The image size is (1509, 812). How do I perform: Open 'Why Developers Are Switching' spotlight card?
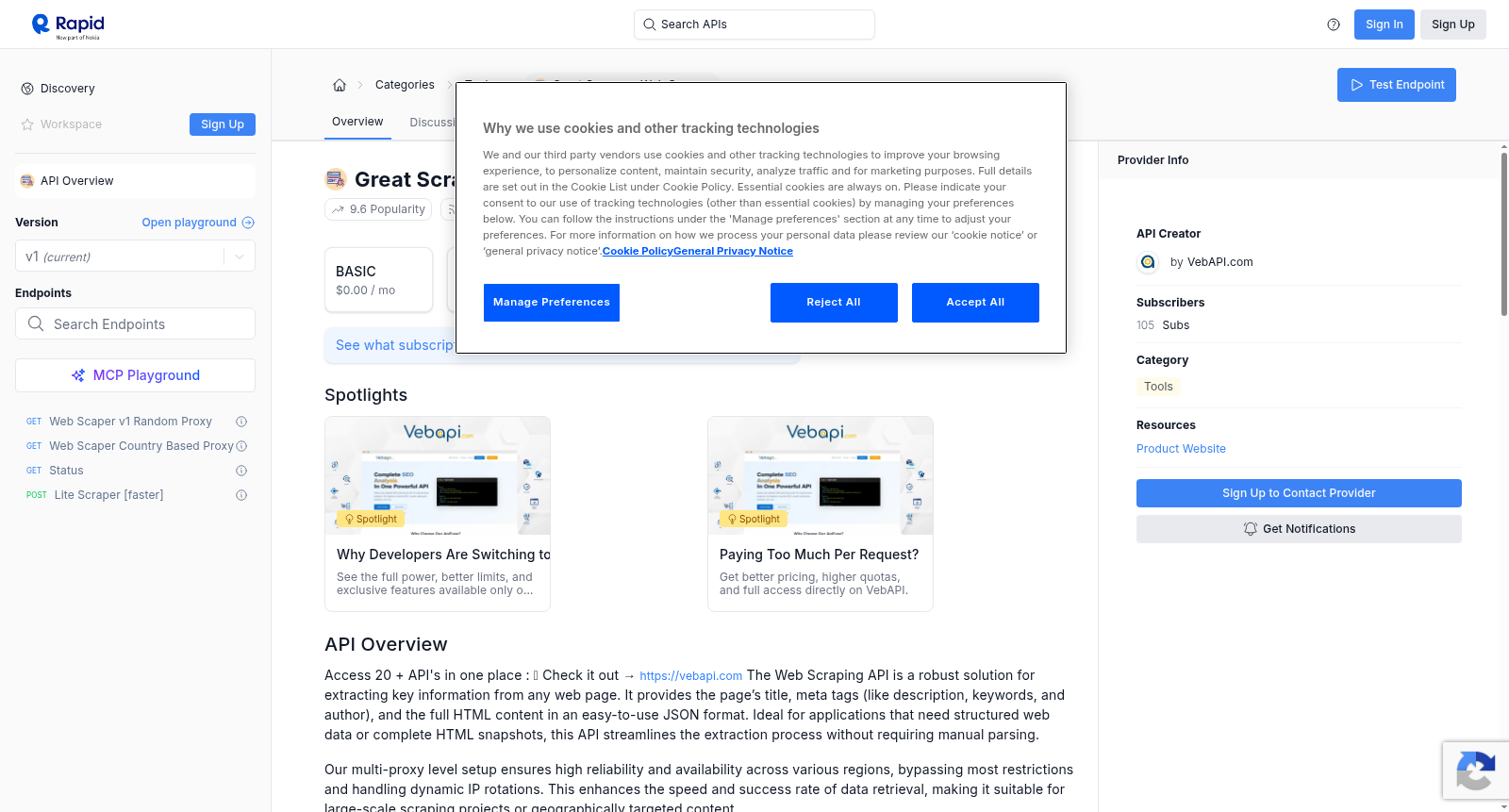438,514
